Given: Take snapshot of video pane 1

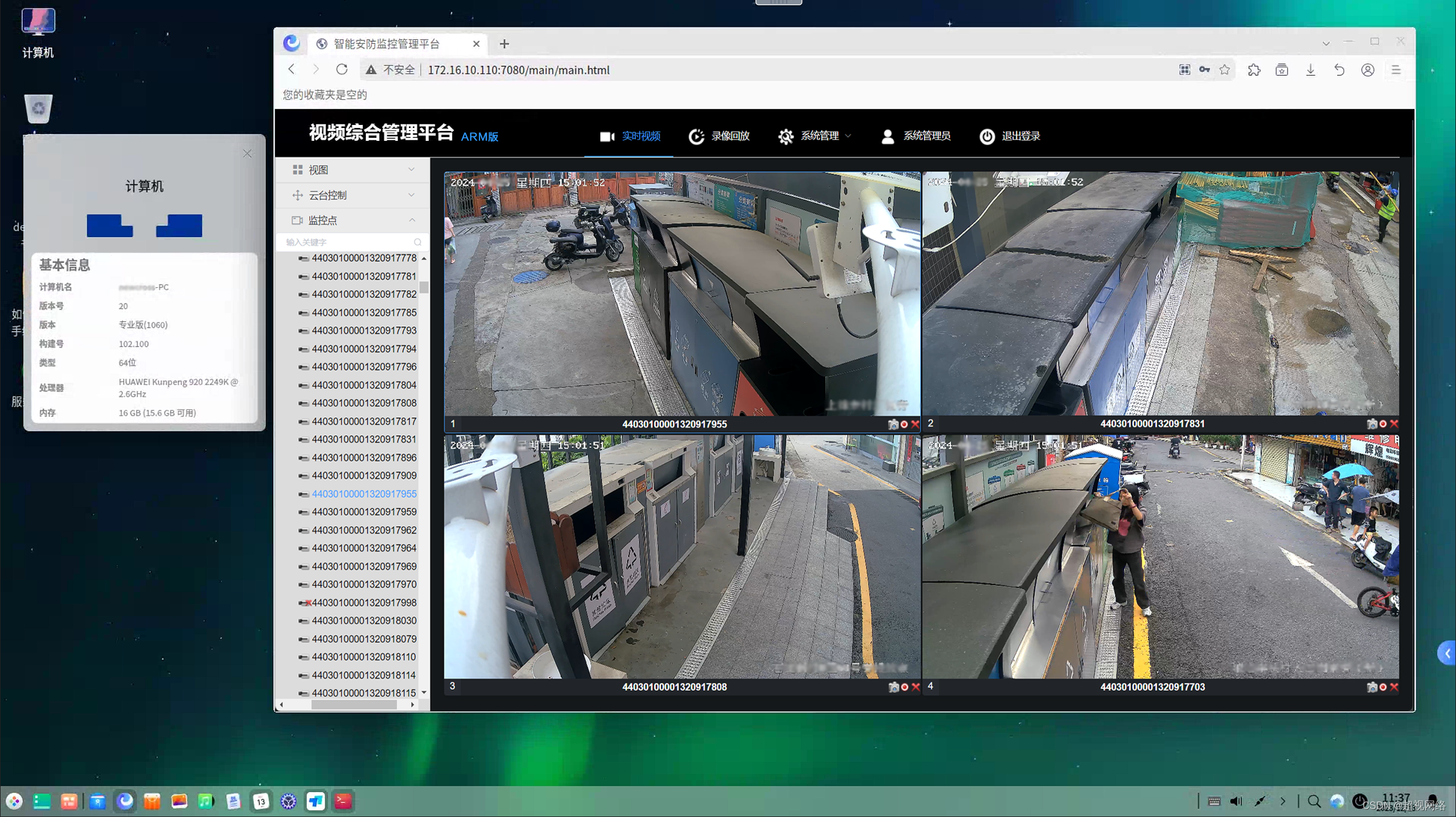Looking at the screenshot, I should (x=893, y=424).
